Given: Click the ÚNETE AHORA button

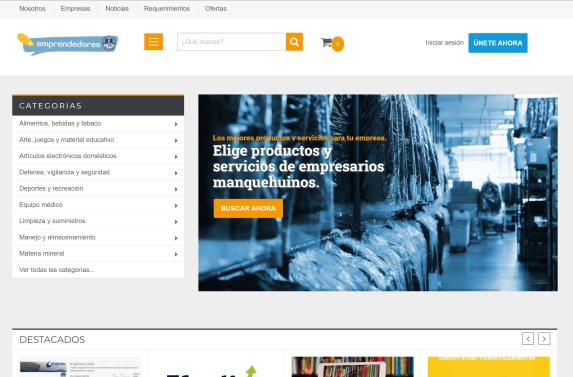Looking at the screenshot, I should pos(498,43).
